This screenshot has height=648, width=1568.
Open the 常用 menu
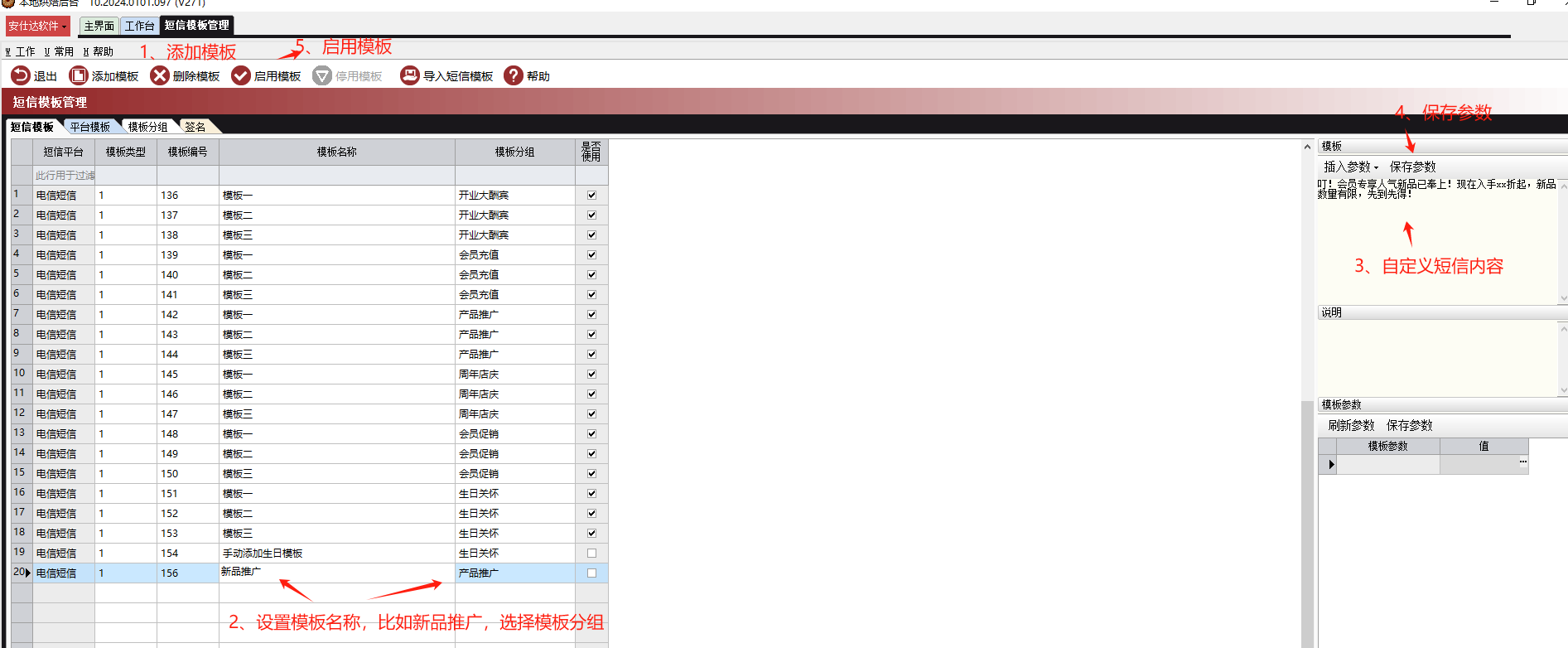pyautogui.click(x=59, y=51)
